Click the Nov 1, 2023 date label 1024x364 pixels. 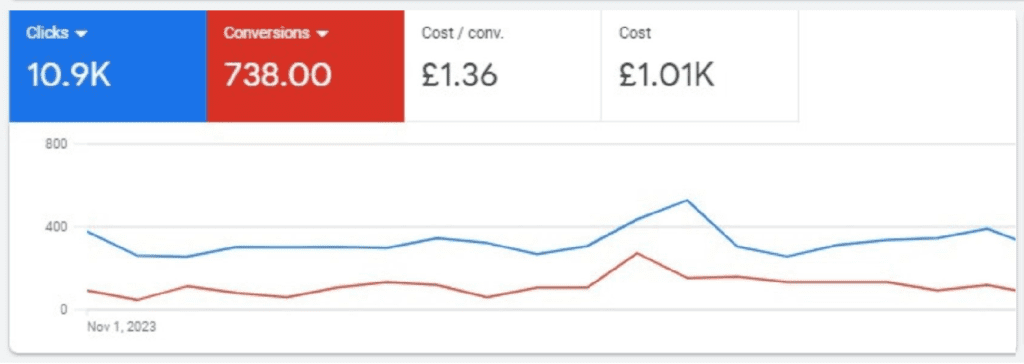coord(121,326)
